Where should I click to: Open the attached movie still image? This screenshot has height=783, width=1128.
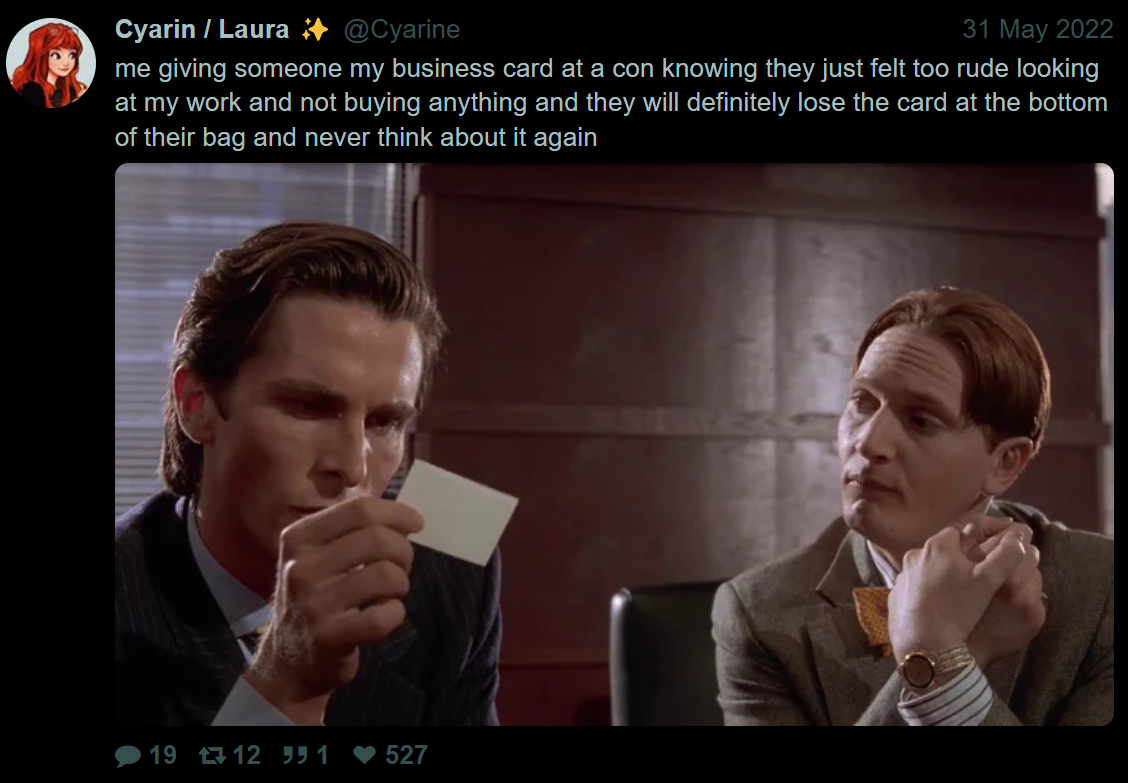(x=614, y=444)
